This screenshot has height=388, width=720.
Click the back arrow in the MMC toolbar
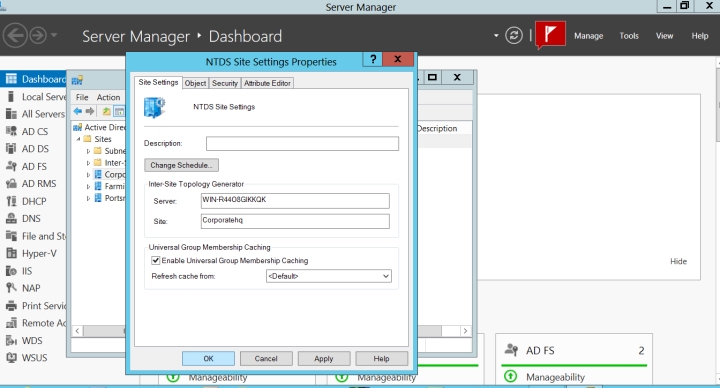pyautogui.click(x=78, y=111)
